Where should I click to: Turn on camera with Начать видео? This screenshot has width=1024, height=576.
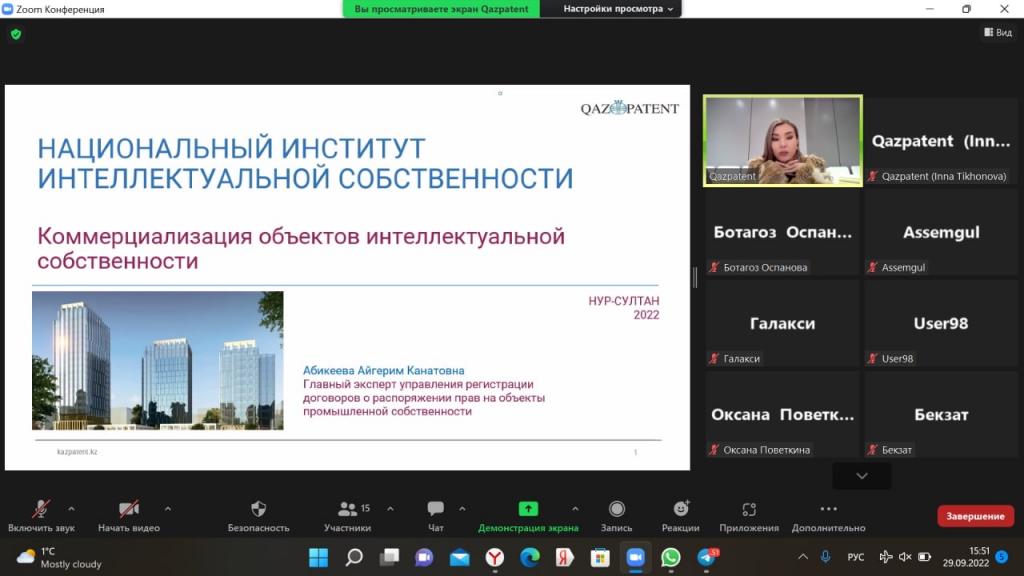click(x=128, y=509)
